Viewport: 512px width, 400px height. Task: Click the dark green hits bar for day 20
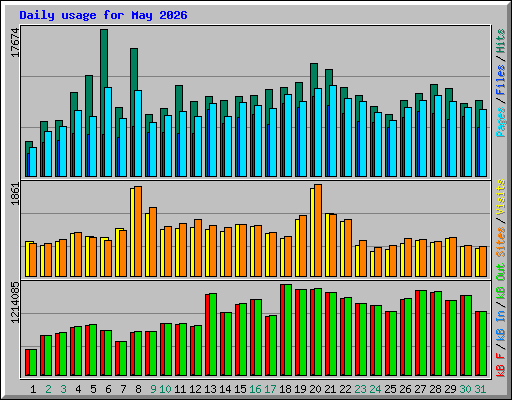coord(314,76)
